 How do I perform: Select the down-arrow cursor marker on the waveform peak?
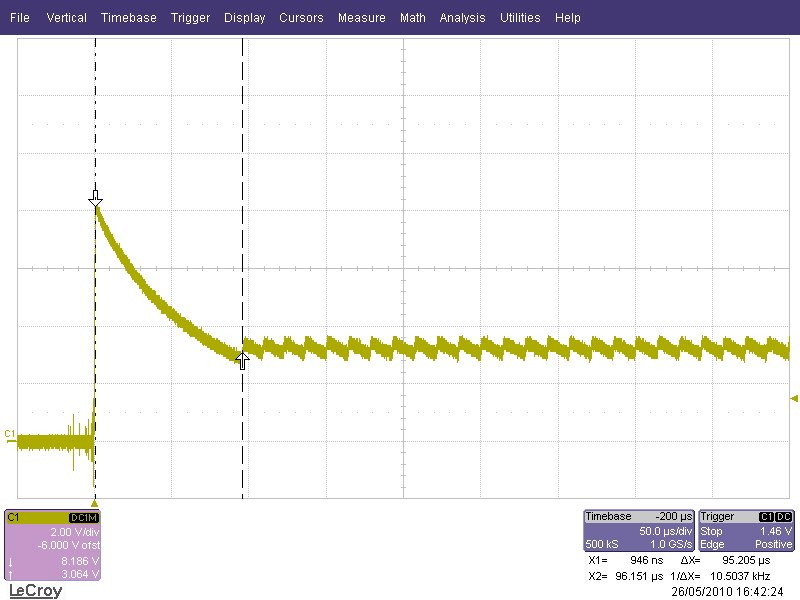pos(95,199)
